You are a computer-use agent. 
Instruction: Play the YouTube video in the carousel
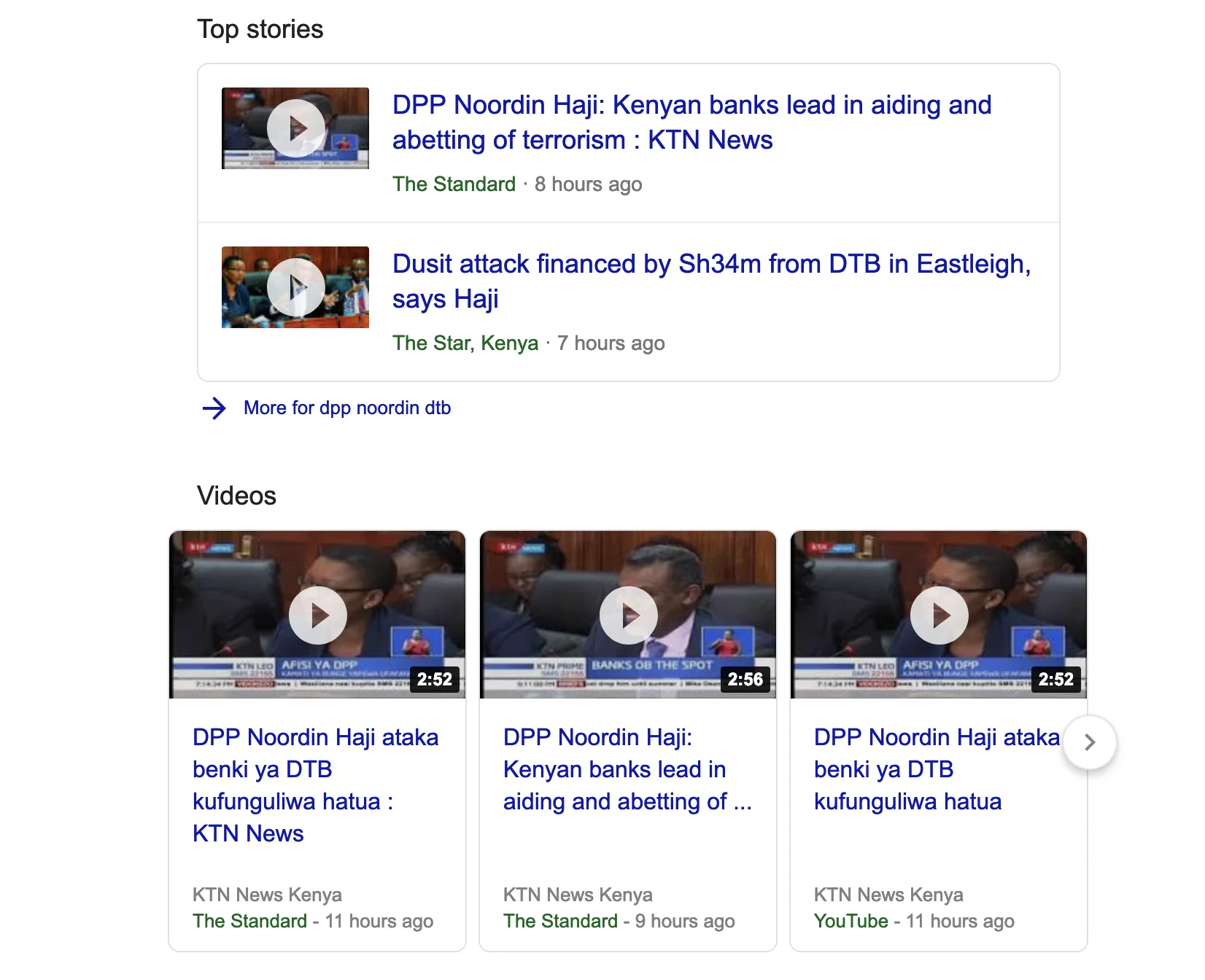tap(939, 615)
